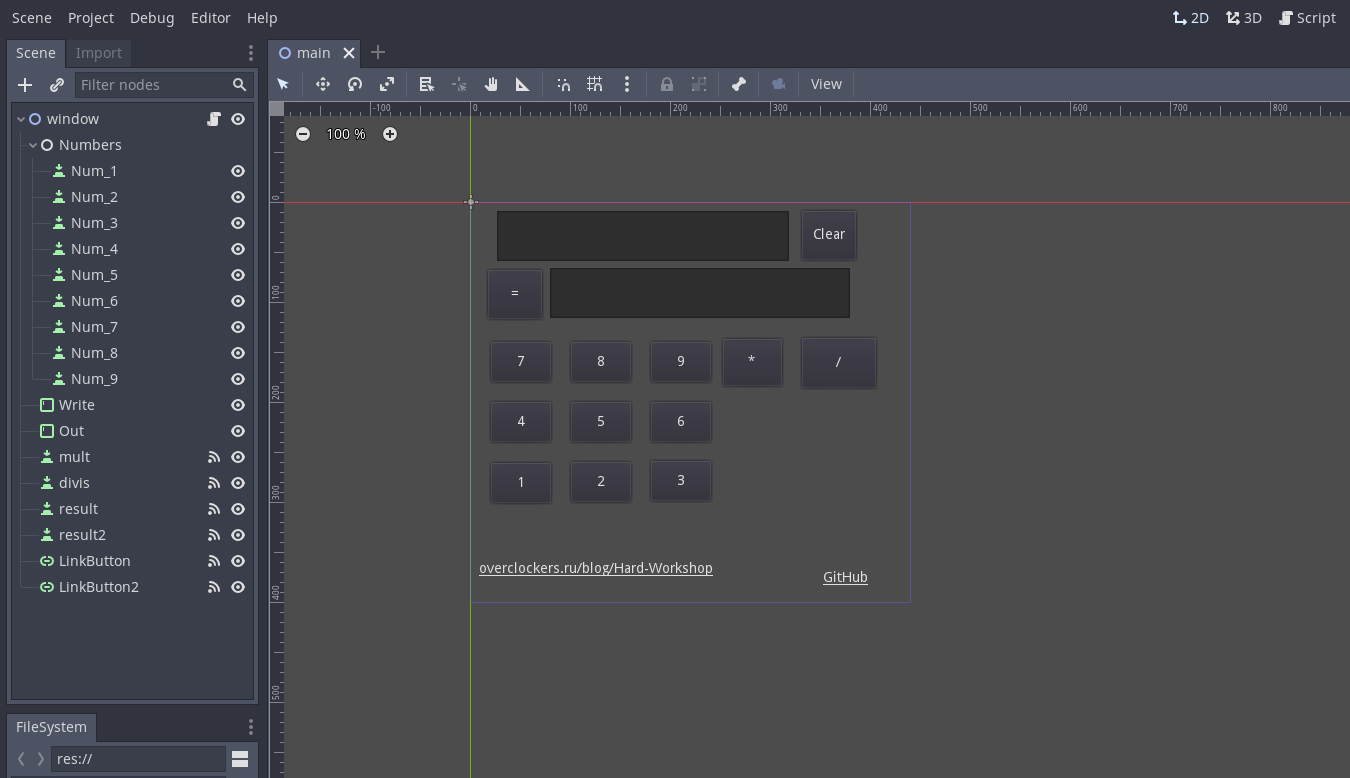Select the Rotate mode tool
This screenshot has width=1350, height=778.
point(355,84)
